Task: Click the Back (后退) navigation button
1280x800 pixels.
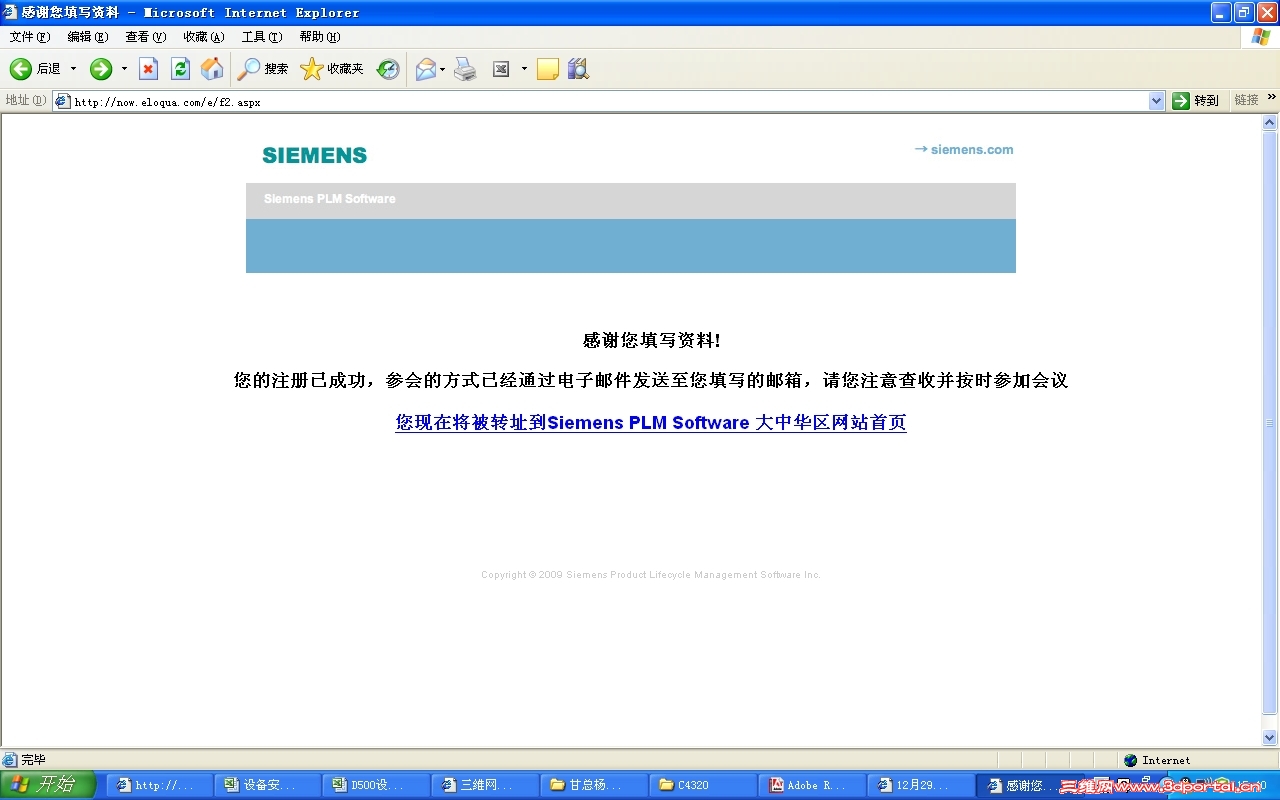Action: pos(35,69)
